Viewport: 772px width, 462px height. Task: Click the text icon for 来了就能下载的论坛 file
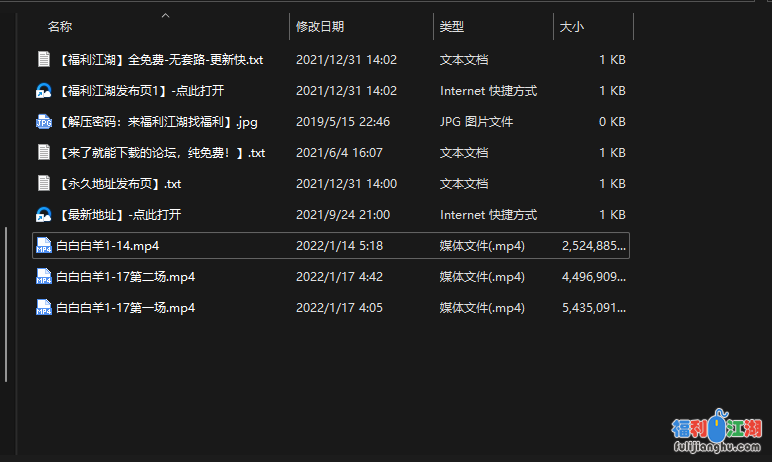(x=43, y=153)
